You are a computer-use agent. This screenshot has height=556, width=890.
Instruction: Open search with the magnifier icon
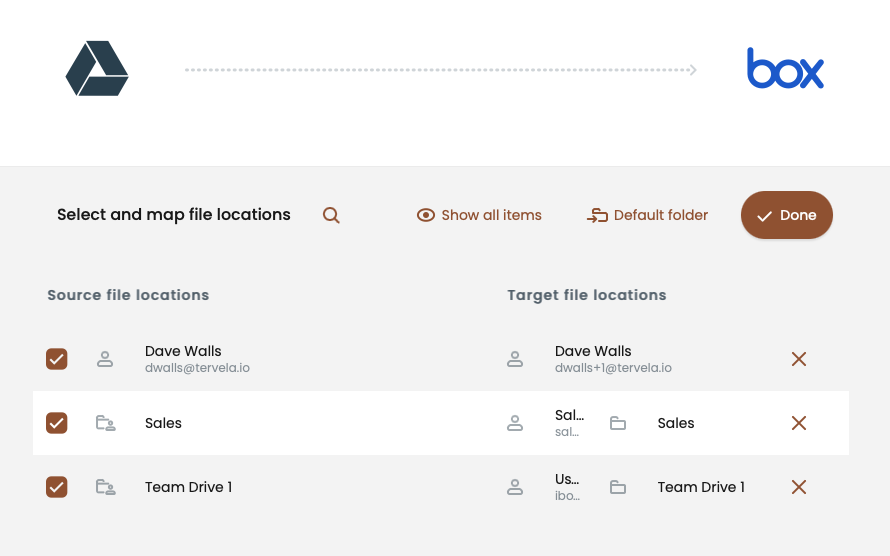pyautogui.click(x=331, y=215)
